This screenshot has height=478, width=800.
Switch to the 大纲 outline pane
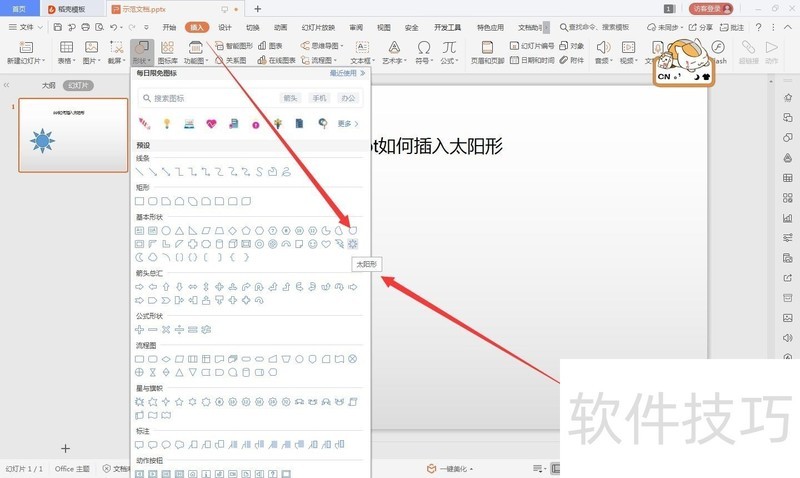click(48, 86)
